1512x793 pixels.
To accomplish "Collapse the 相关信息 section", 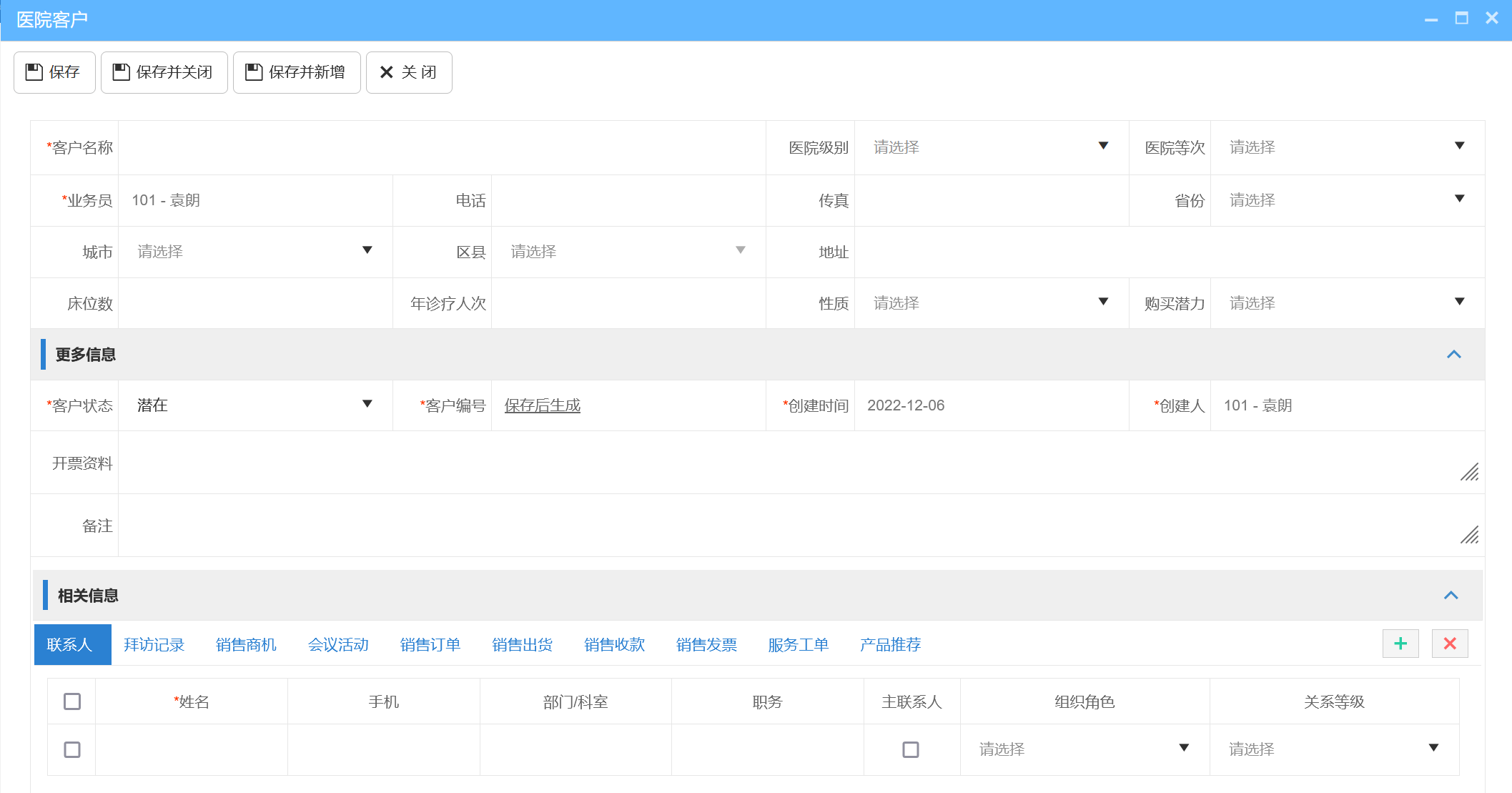I will [x=1452, y=596].
